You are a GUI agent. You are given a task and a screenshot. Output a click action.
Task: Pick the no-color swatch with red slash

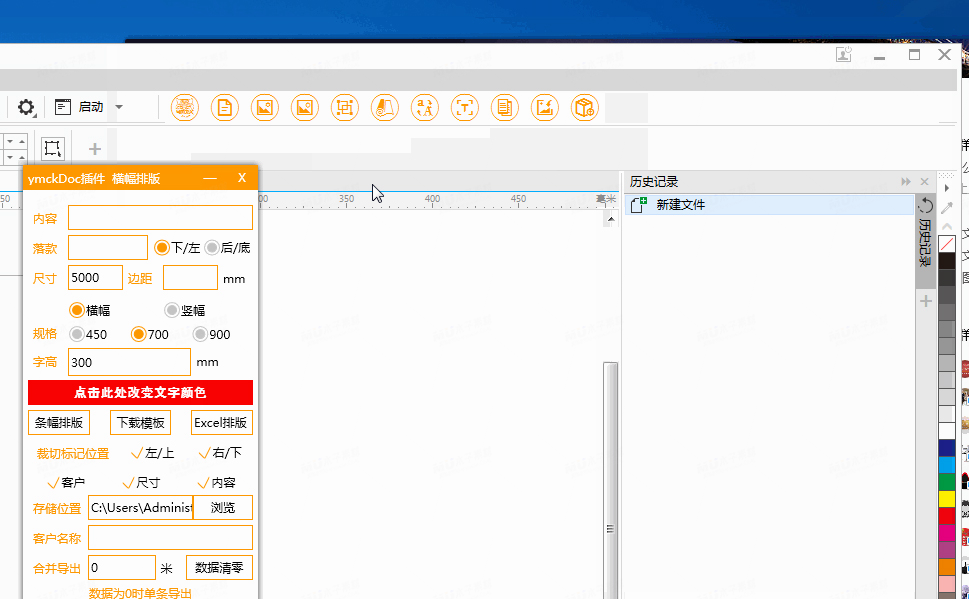click(x=947, y=244)
